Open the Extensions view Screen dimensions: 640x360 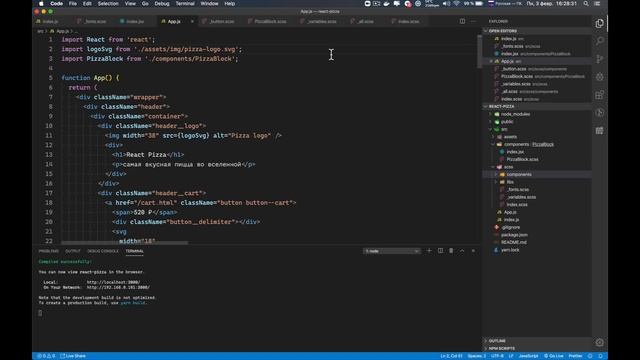599,95
